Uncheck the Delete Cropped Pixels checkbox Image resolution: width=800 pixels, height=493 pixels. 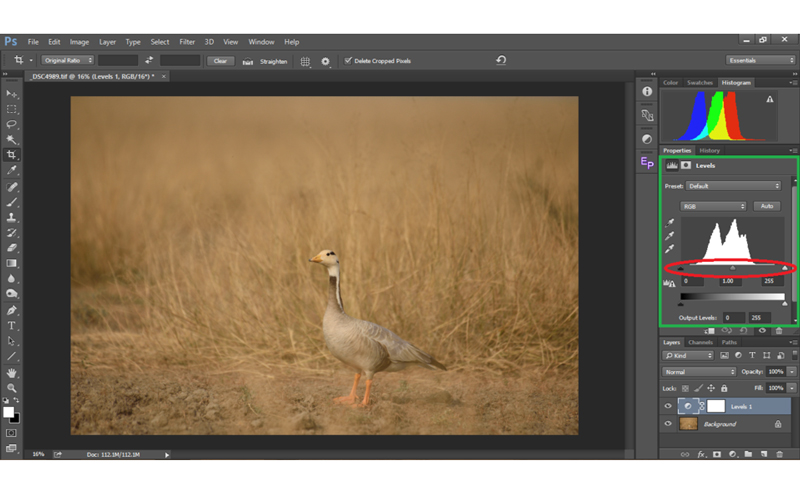coord(348,61)
